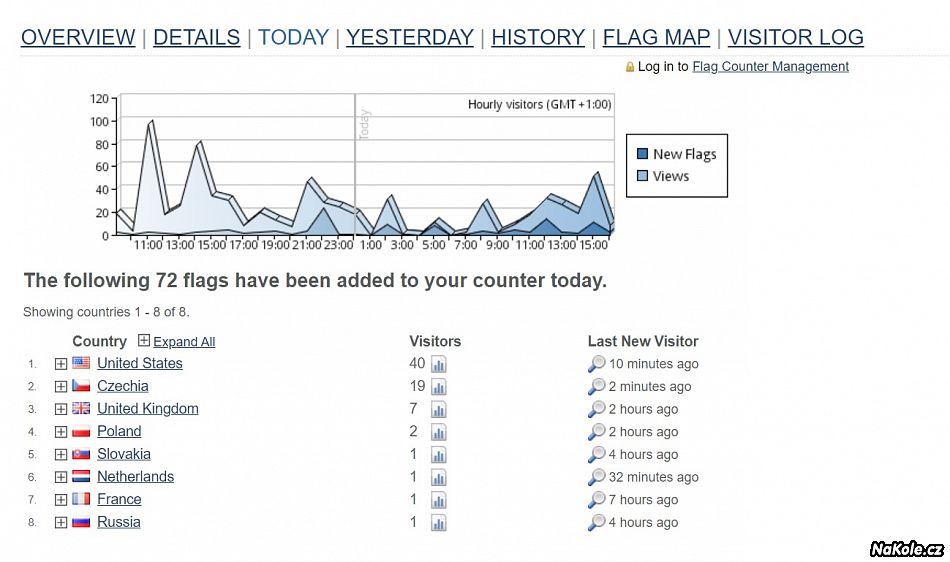Click the United Kingdom flag icon
The height and width of the screenshot is (562, 950).
pyautogui.click(x=81, y=409)
